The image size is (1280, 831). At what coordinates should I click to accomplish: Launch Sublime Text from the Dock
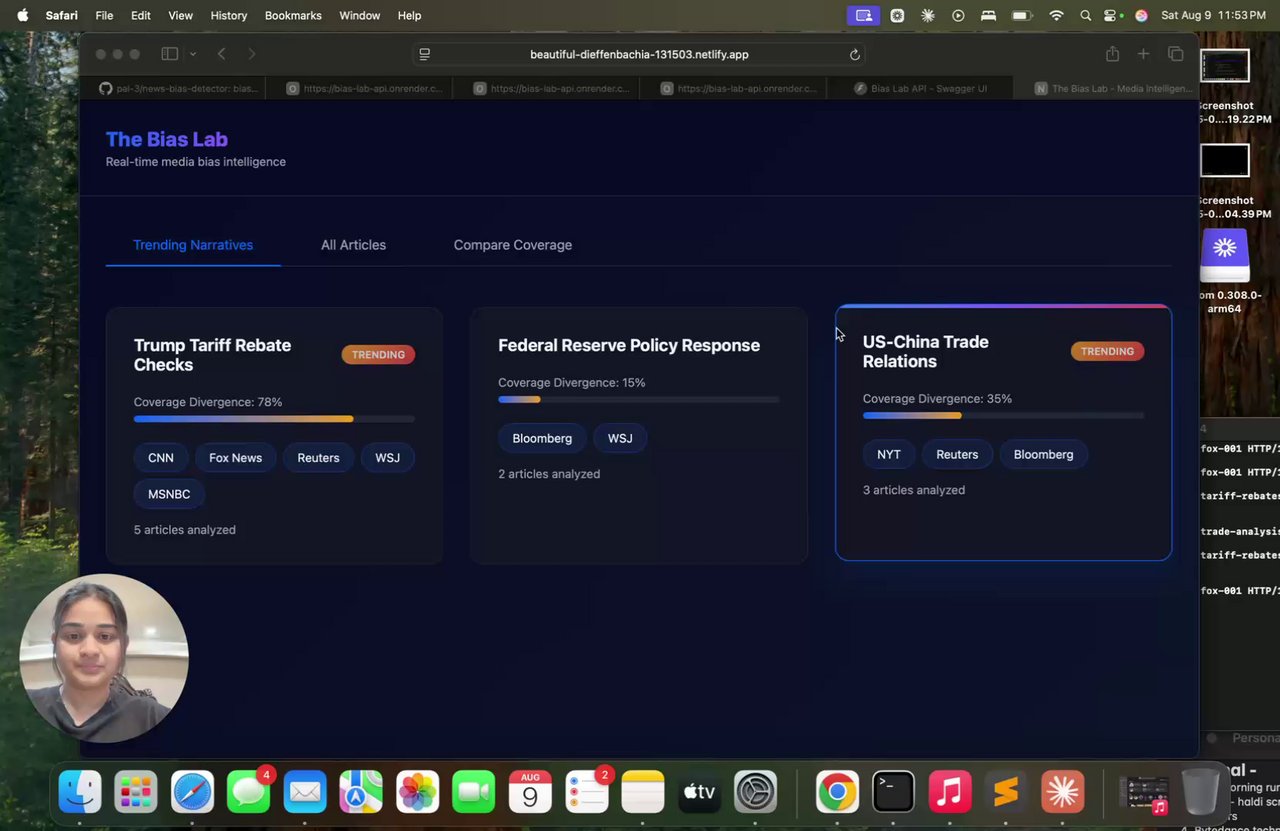click(1006, 792)
